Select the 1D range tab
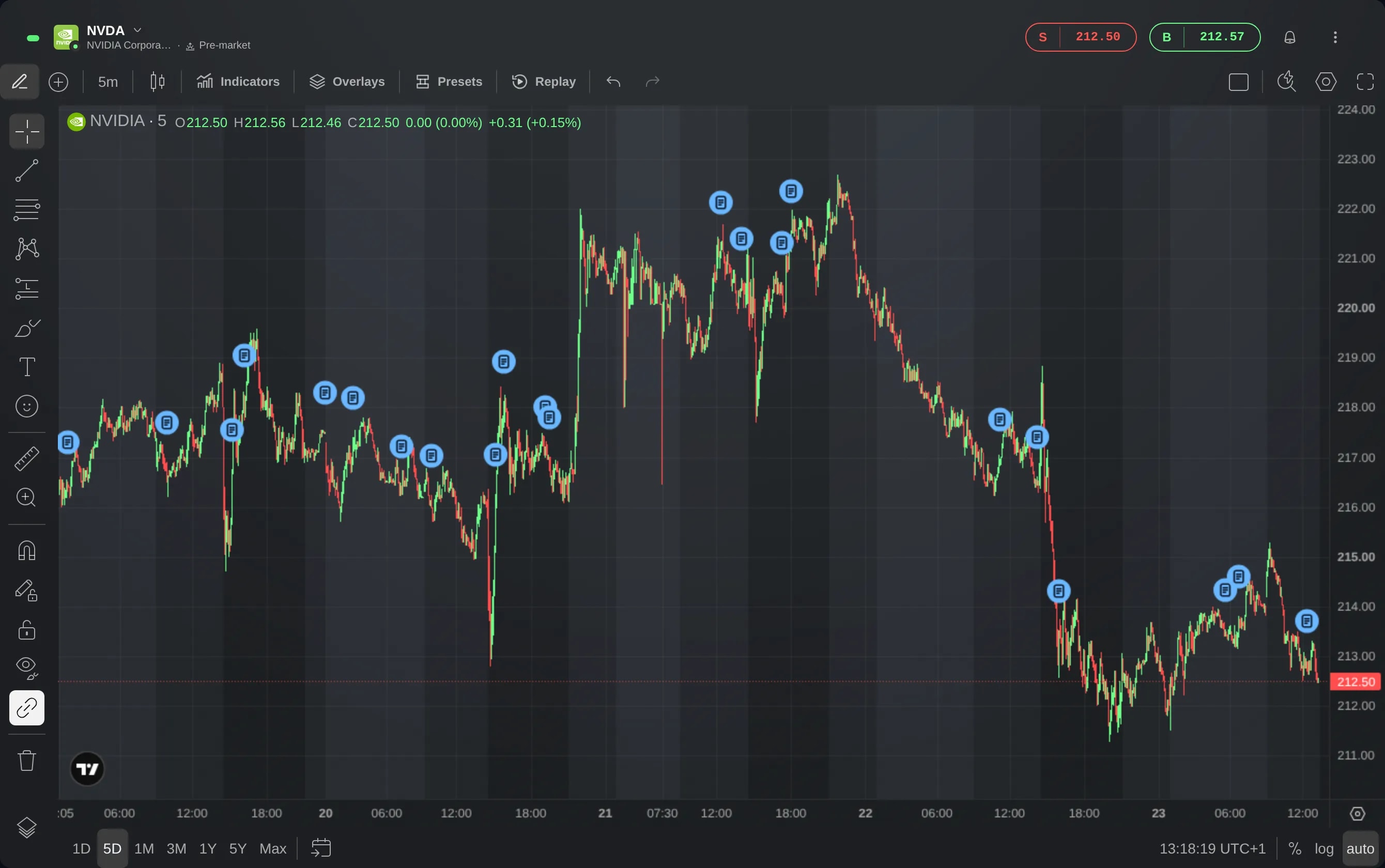This screenshot has height=868, width=1385. [x=81, y=848]
